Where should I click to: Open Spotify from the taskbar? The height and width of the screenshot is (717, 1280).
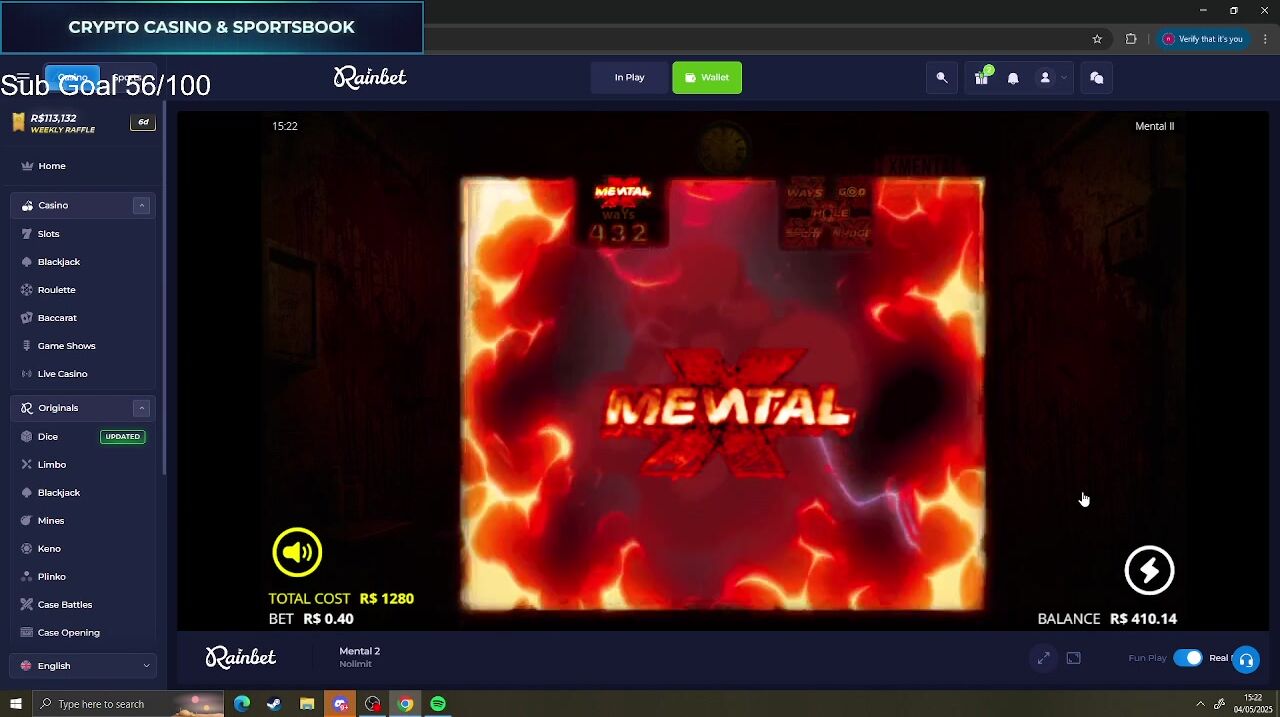(x=438, y=704)
